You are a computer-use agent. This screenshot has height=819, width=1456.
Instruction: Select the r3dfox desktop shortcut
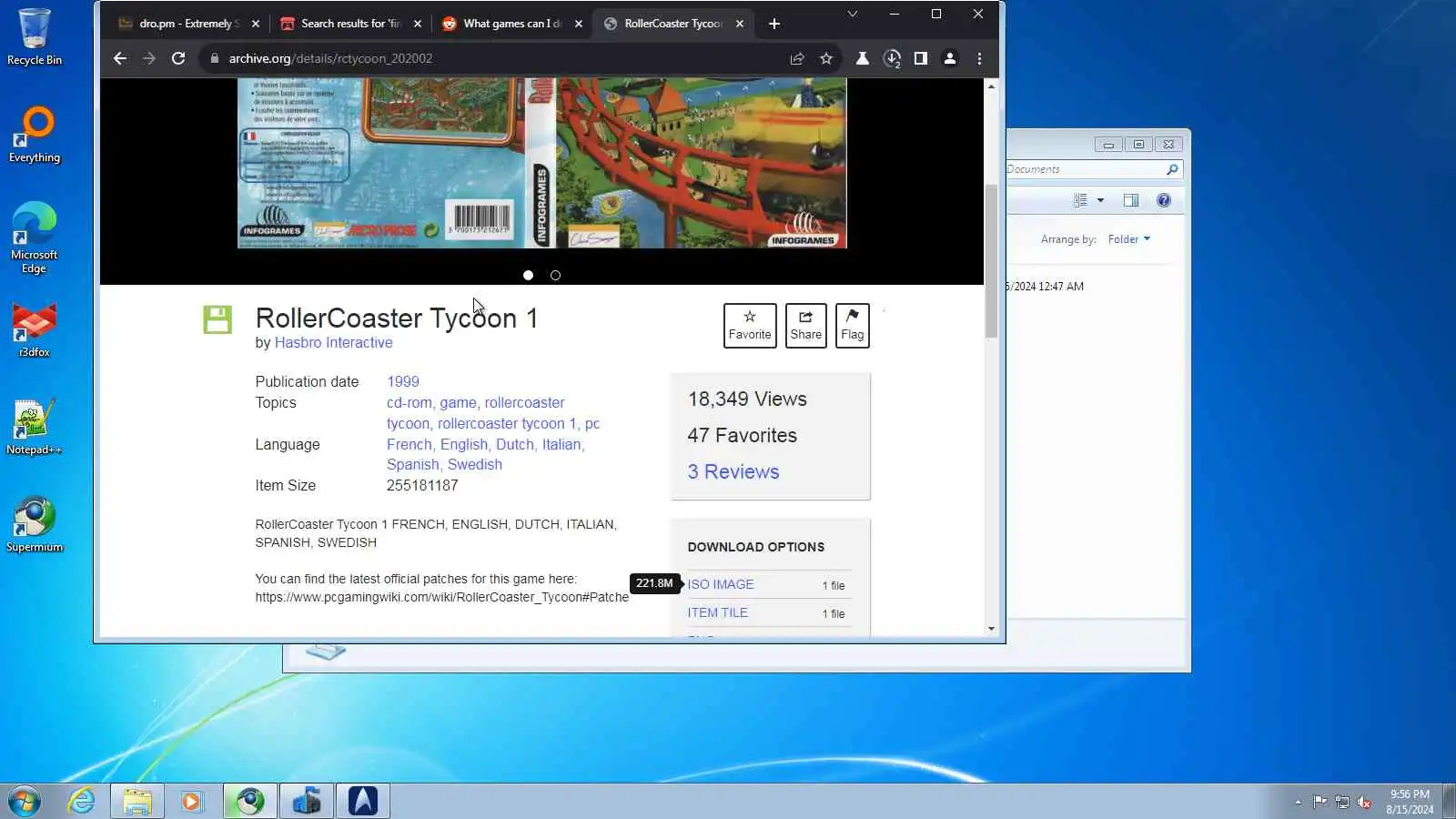pos(35,329)
